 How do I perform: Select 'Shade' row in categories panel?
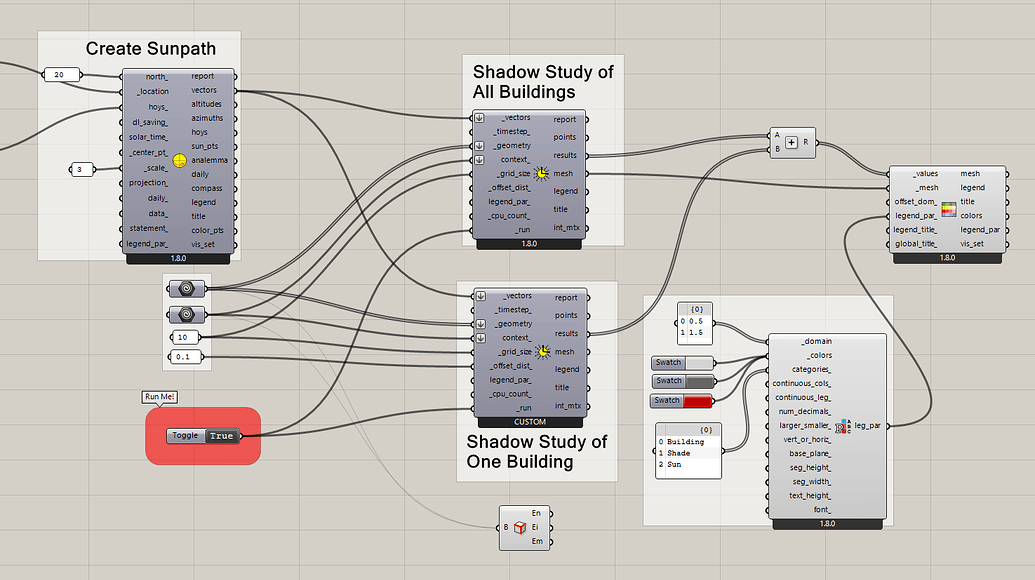pyautogui.click(x=688, y=453)
